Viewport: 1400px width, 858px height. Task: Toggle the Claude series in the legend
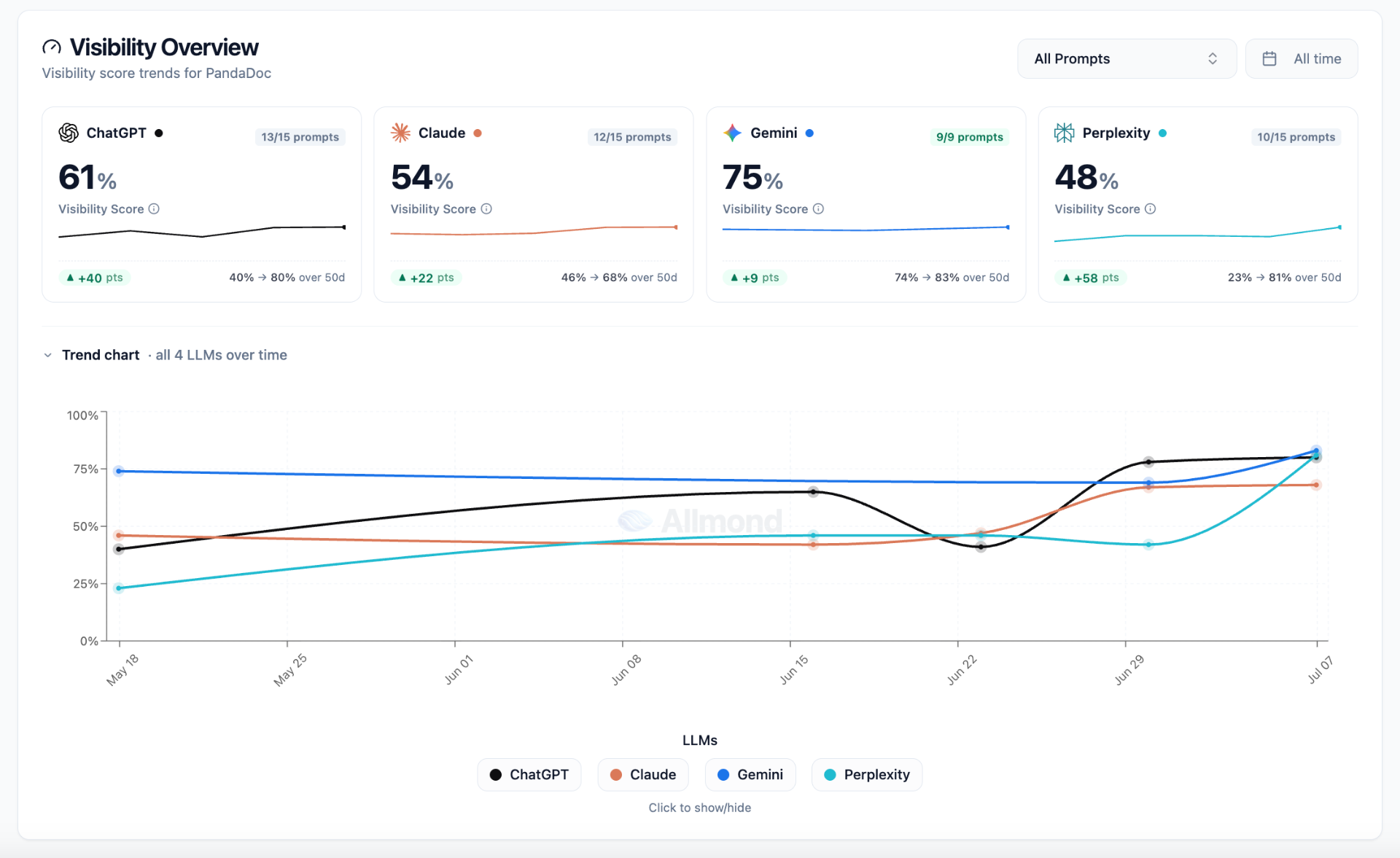click(643, 775)
